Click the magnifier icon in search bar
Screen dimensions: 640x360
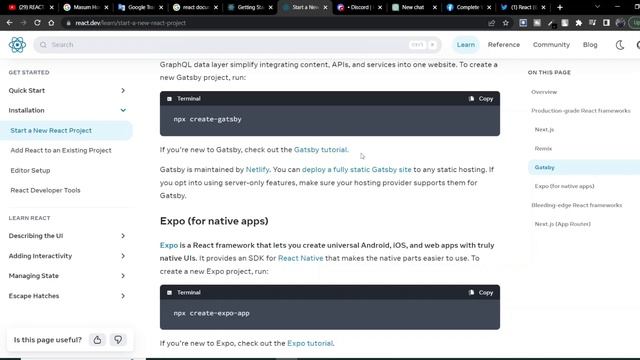coord(43,44)
